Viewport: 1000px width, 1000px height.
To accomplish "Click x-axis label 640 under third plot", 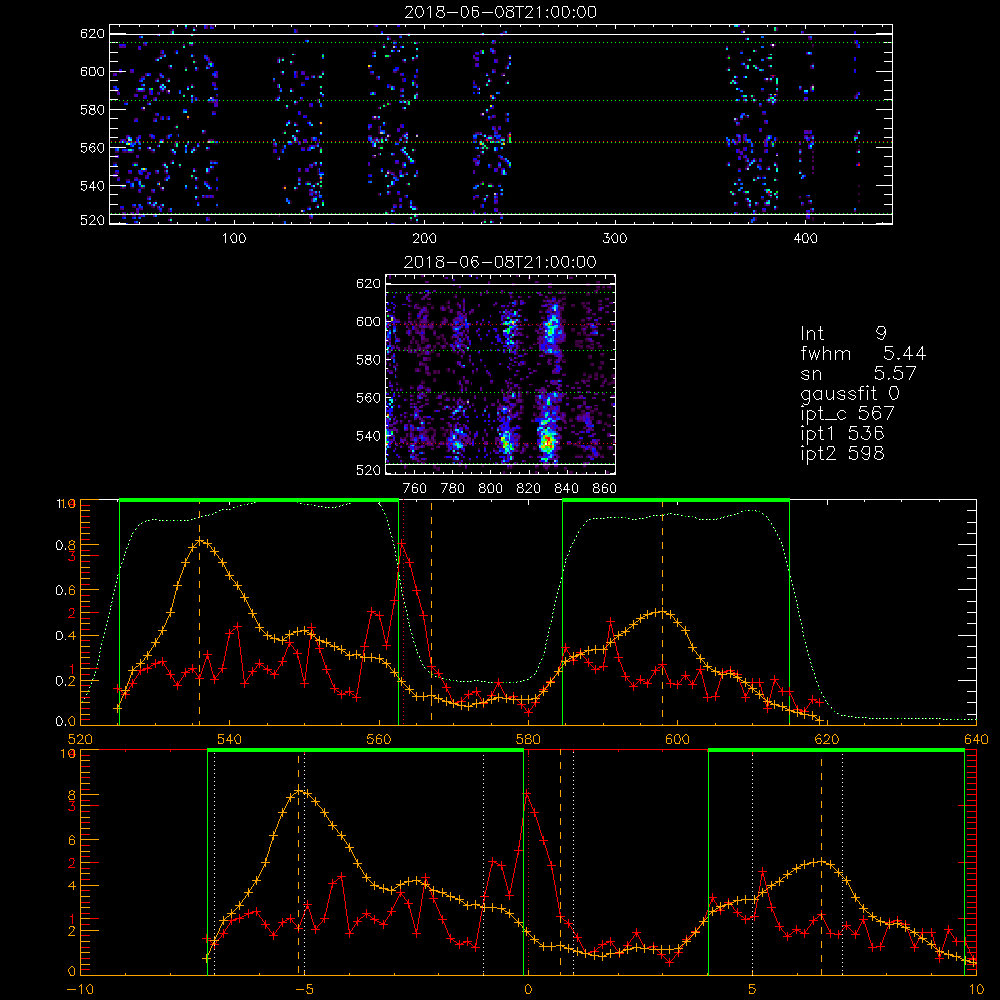I will click(x=976, y=739).
